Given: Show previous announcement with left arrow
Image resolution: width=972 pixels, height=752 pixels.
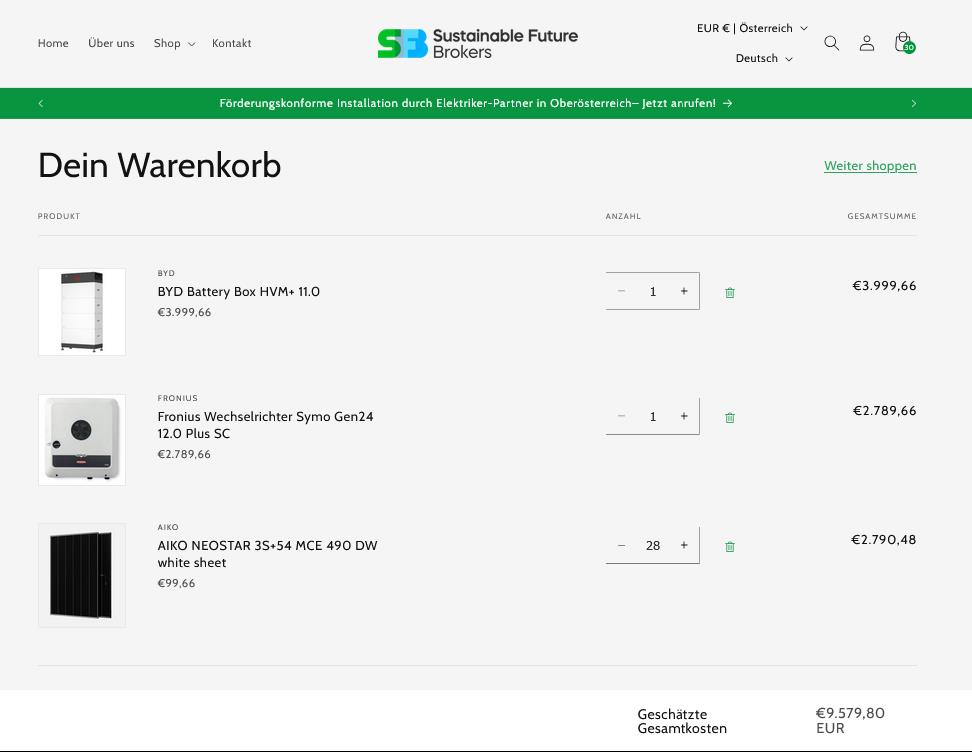Looking at the screenshot, I should pyautogui.click(x=41, y=103).
